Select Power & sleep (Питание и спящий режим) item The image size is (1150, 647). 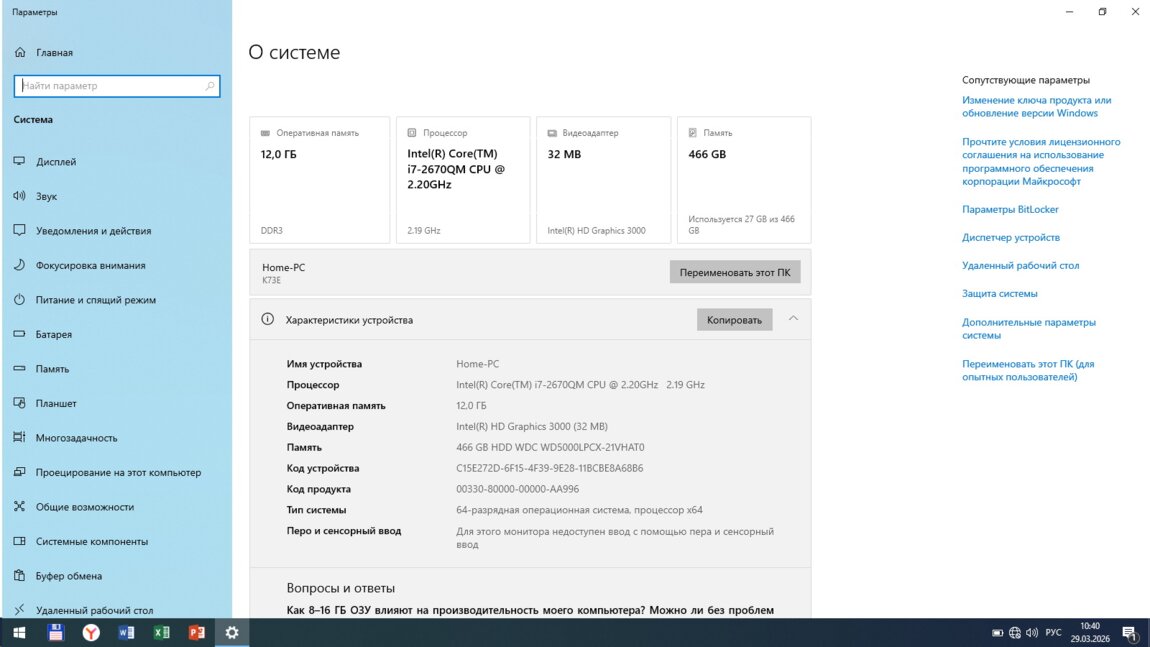pyautogui.click(x=95, y=300)
